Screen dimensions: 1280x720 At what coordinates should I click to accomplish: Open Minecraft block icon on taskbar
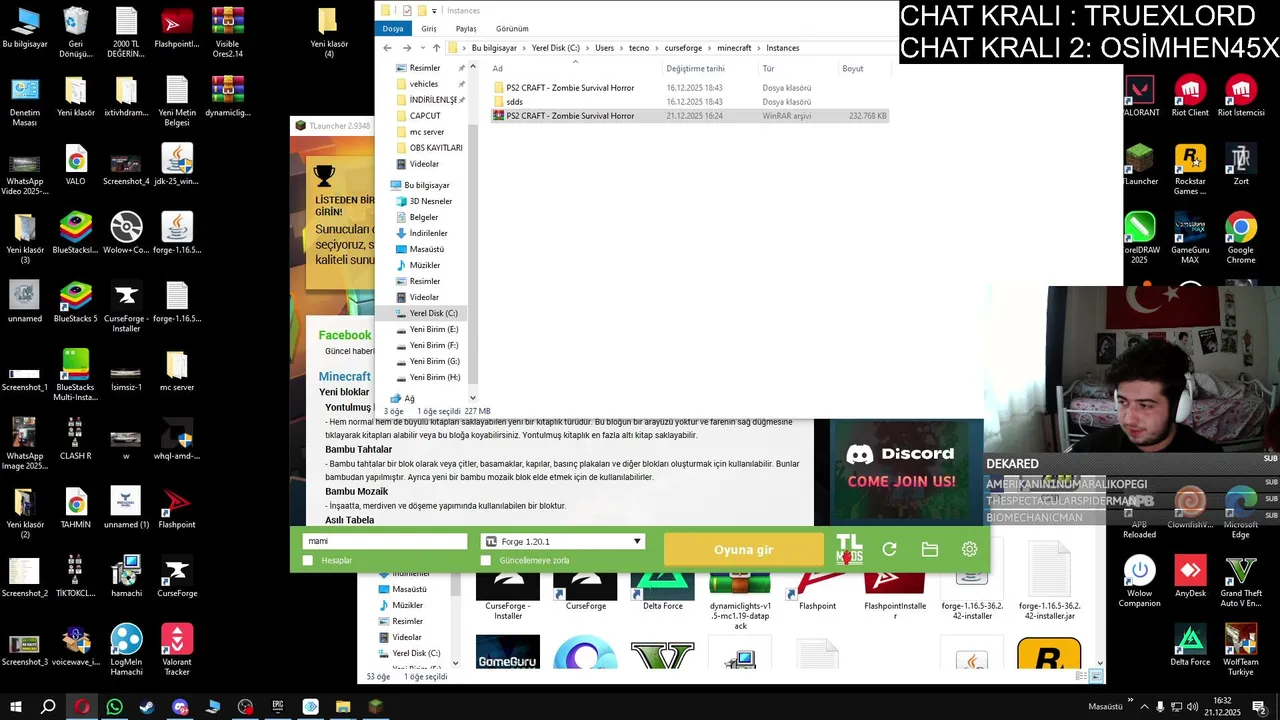tap(376, 707)
